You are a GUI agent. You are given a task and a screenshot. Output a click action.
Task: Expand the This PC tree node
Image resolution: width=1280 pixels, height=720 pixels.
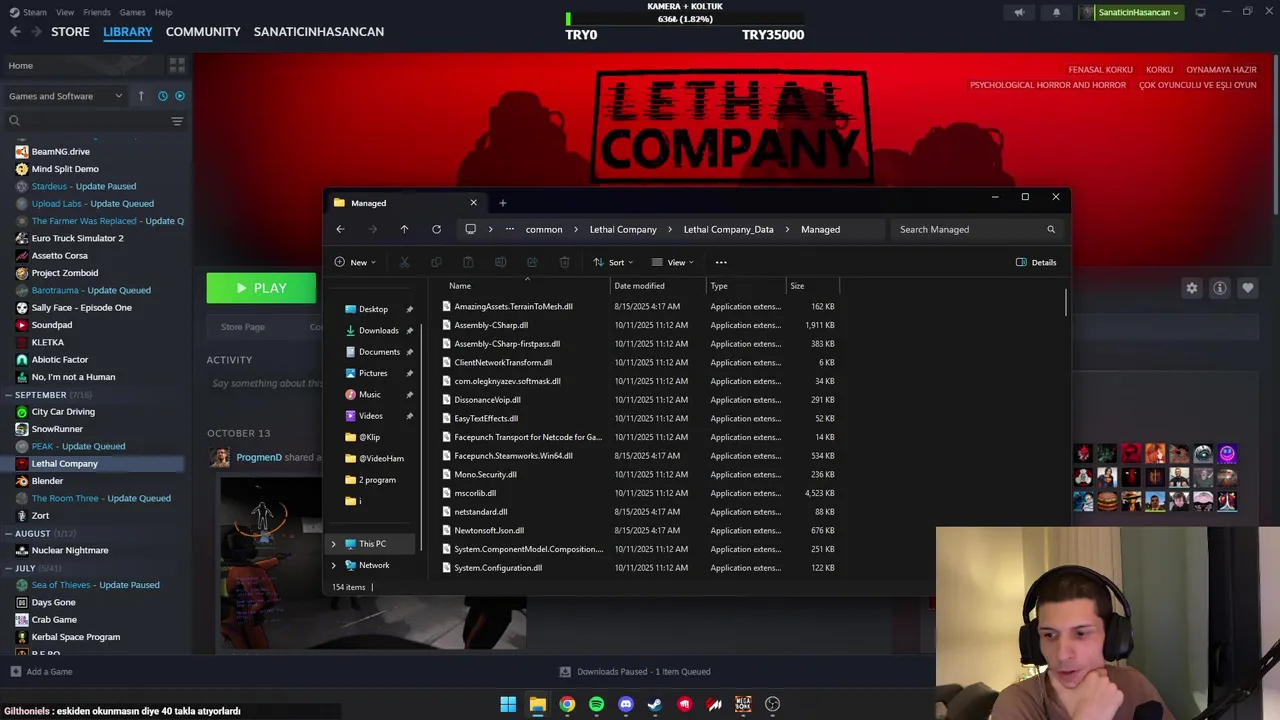point(334,544)
